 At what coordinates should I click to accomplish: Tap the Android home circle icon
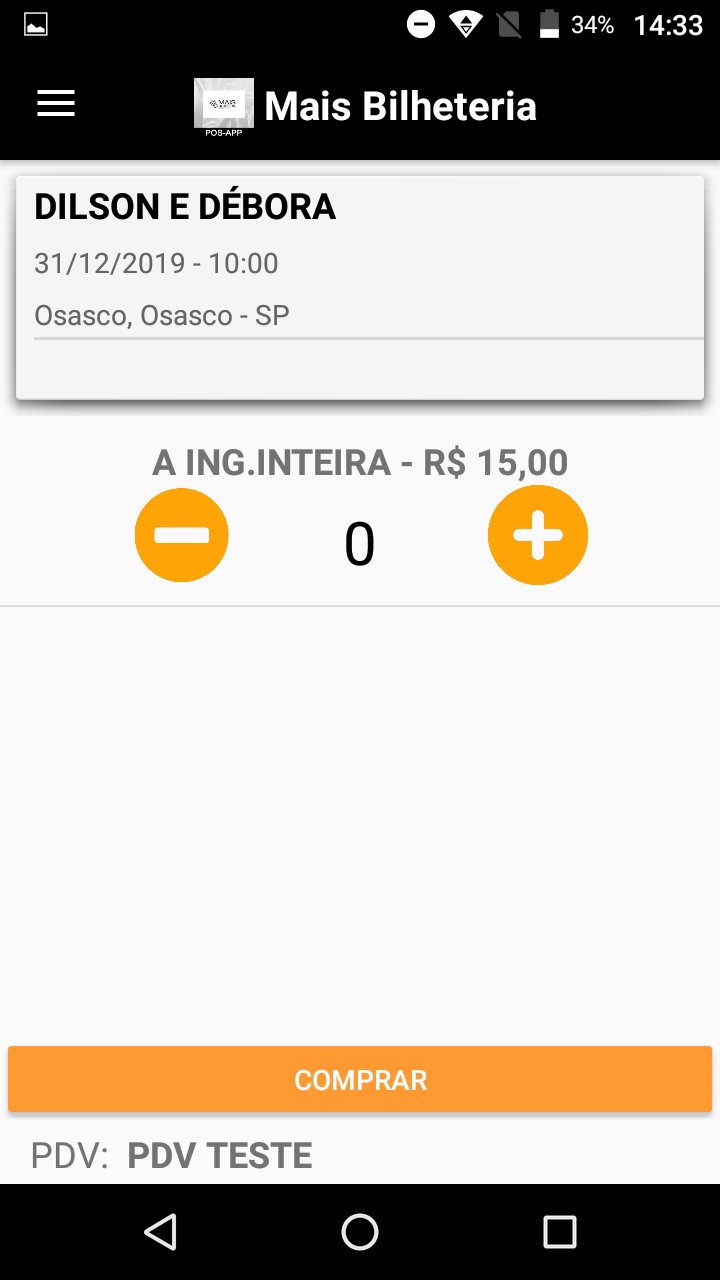coord(360,1232)
